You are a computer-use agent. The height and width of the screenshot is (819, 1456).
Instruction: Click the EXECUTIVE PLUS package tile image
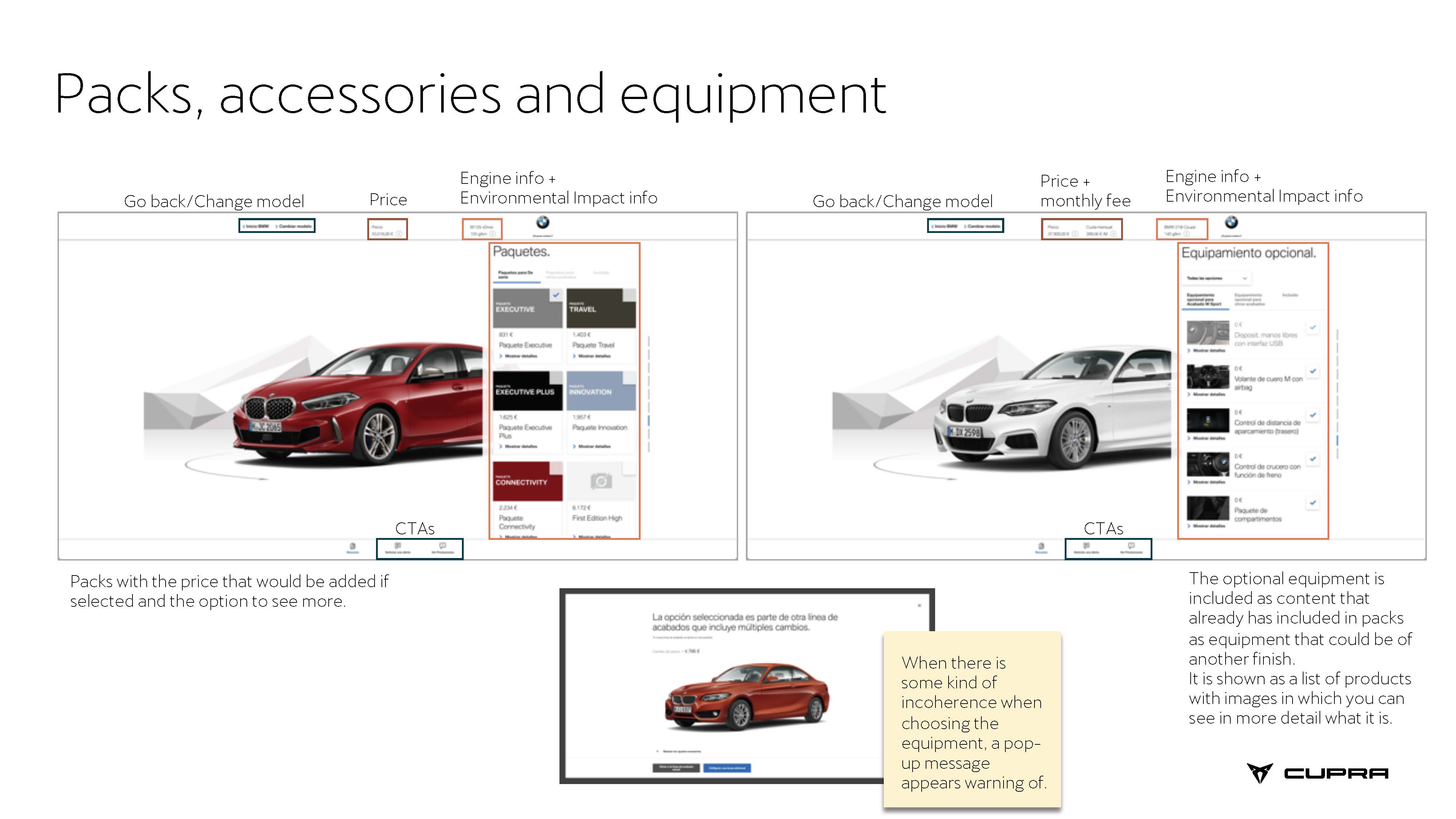coord(527,391)
